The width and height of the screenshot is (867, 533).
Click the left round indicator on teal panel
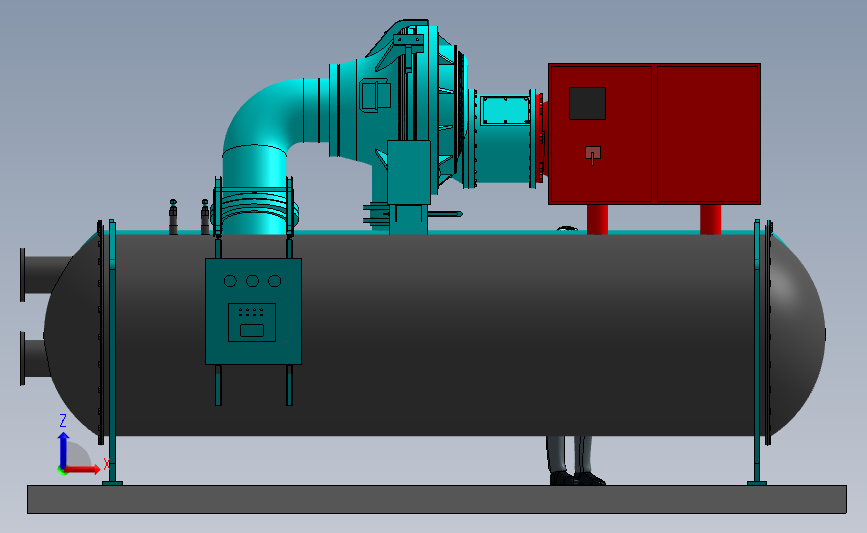[230, 281]
